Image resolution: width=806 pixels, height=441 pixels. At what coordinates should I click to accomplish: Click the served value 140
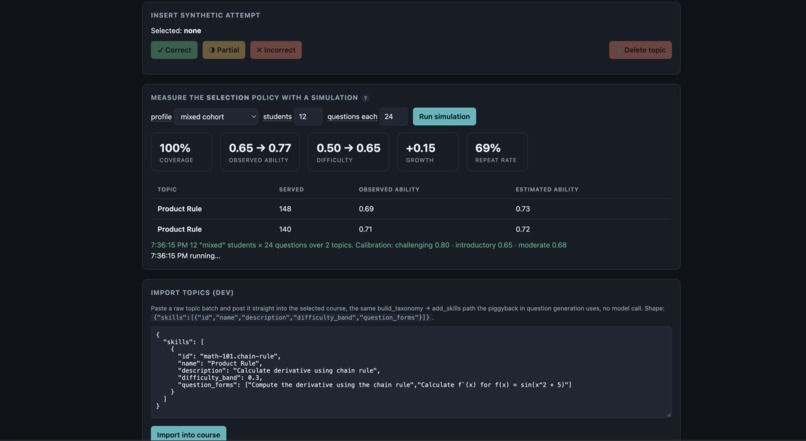tap(285, 229)
